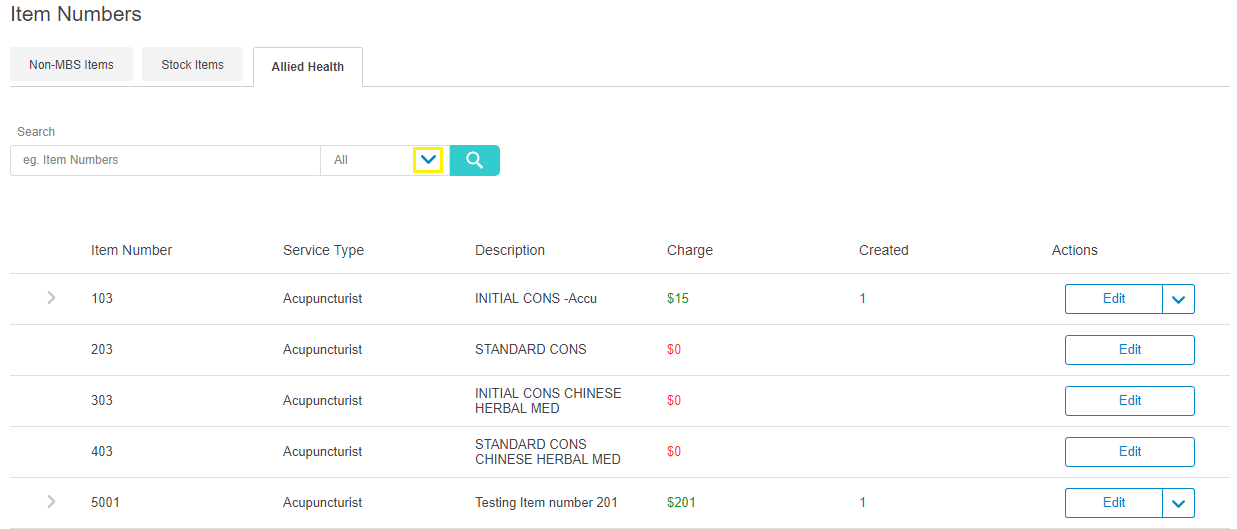1237x529 pixels.
Task: Click Acupuncturist service type in row 5001
Action: click(x=322, y=503)
